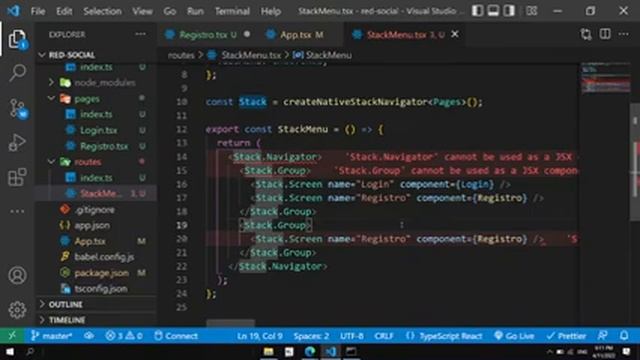The height and width of the screenshot is (360, 640).
Task: Split the editor to the right
Action: click(605, 34)
